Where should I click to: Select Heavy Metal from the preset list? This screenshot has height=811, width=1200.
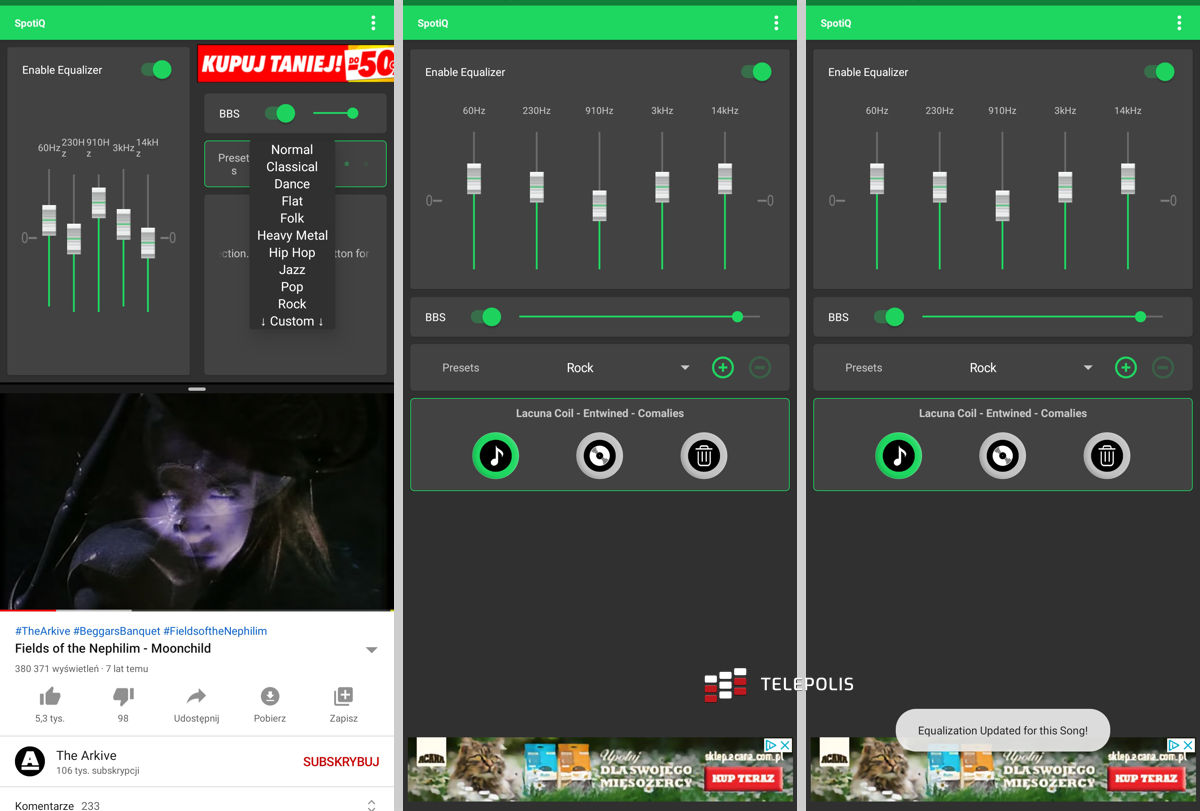292,236
